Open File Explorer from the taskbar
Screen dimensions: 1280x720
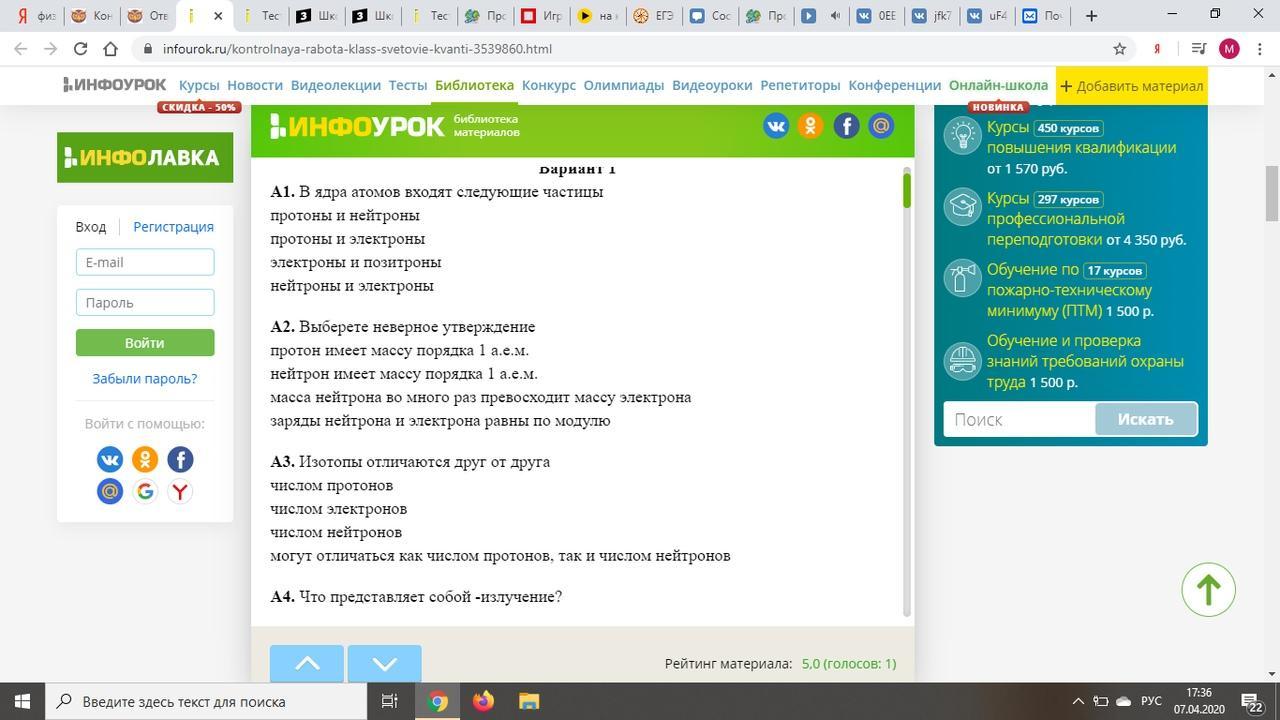coord(529,701)
